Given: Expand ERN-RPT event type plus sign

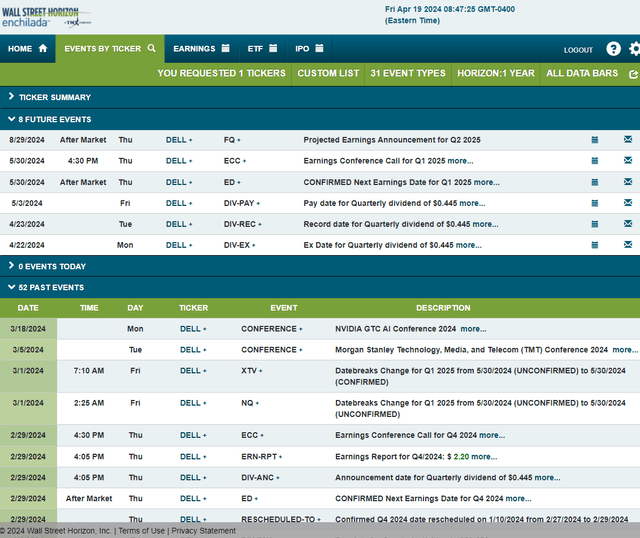Looking at the screenshot, I should pyautogui.click(x=280, y=457).
